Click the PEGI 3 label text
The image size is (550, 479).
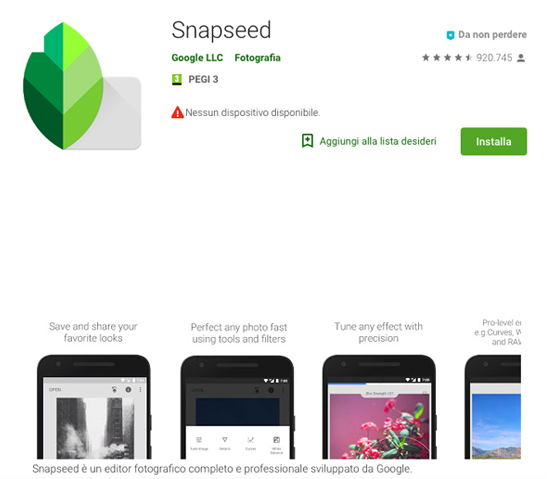tap(203, 80)
